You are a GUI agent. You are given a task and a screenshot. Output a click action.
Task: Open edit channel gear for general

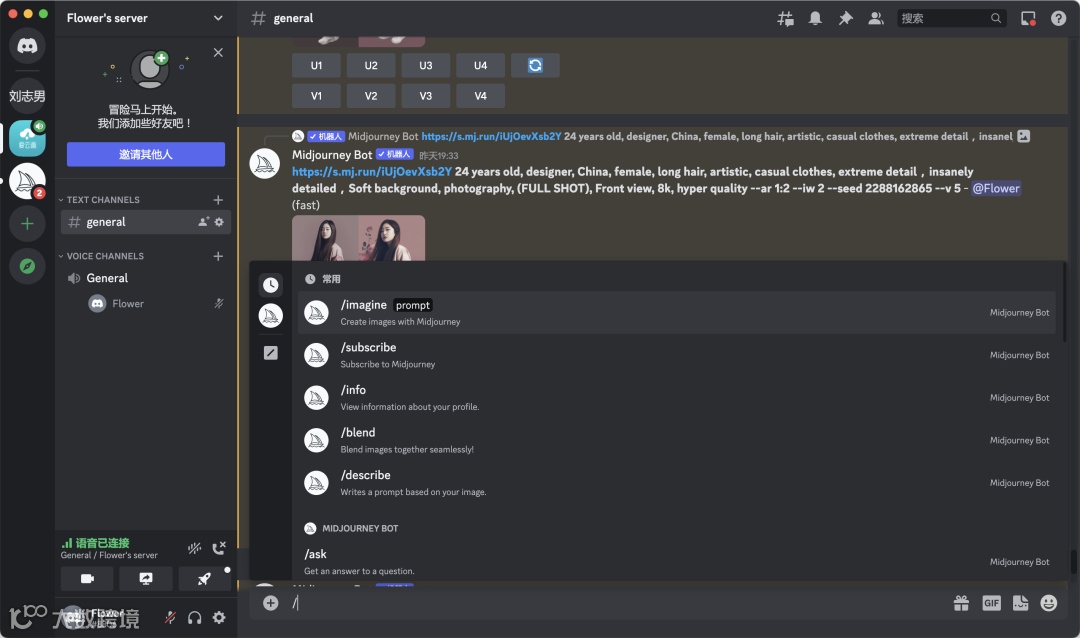tap(219, 222)
